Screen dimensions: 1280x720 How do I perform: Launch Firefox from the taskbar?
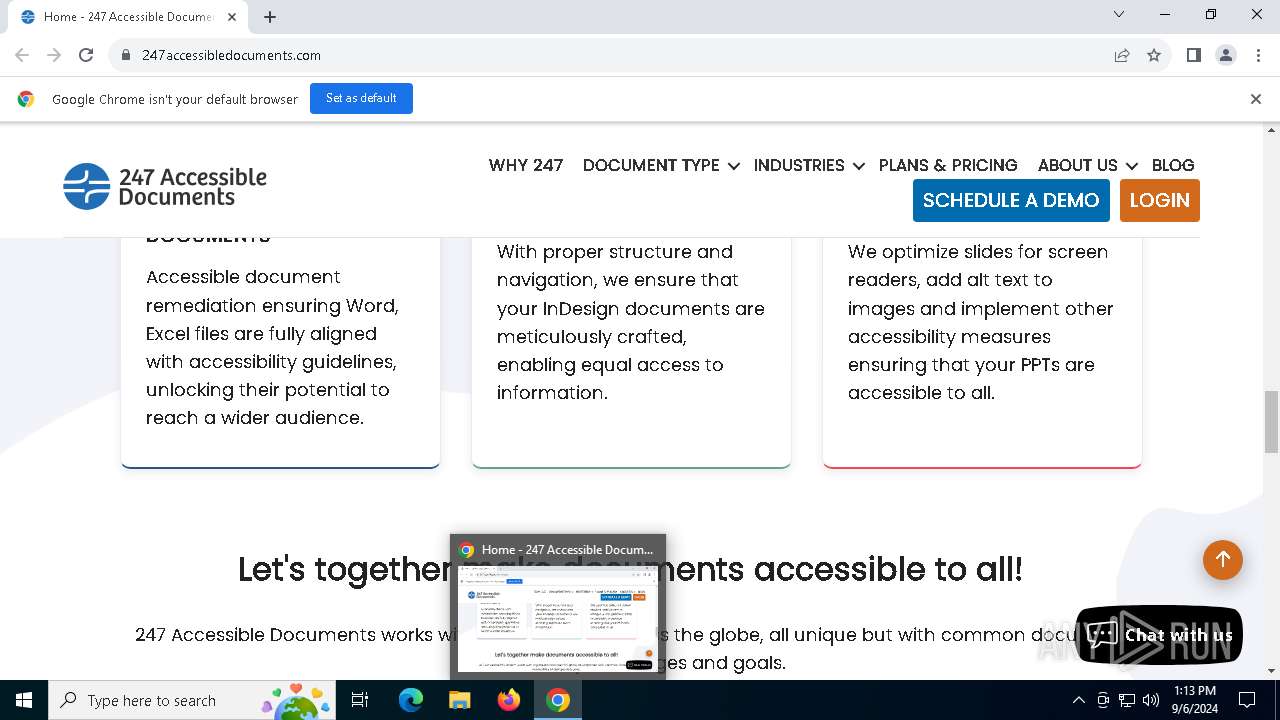[x=509, y=700]
